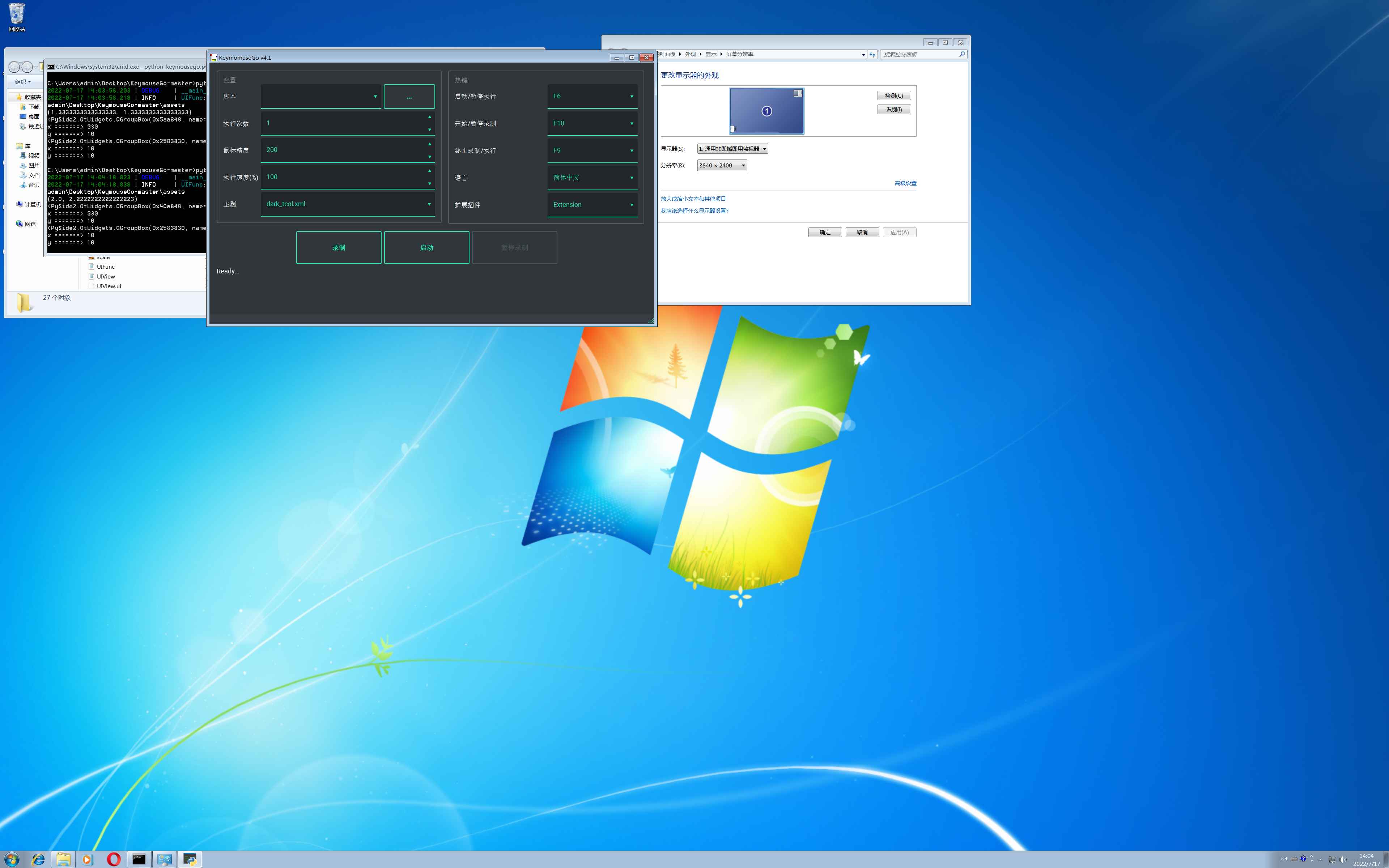Increase execution speed percent up arrow
Screen dimensions: 1389x868
click(429, 171)
